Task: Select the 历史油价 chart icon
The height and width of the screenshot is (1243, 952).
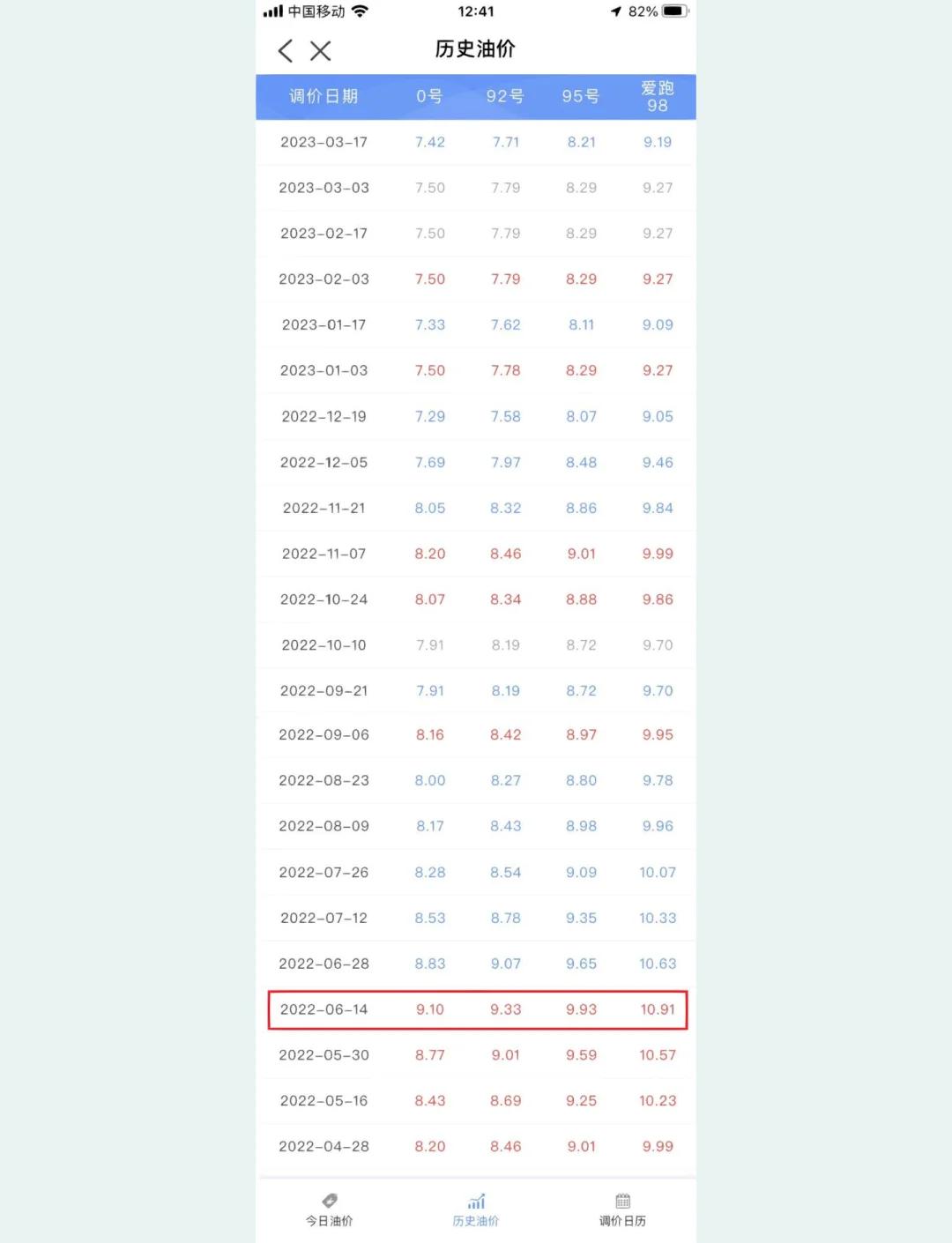Action: [476, 1201]
